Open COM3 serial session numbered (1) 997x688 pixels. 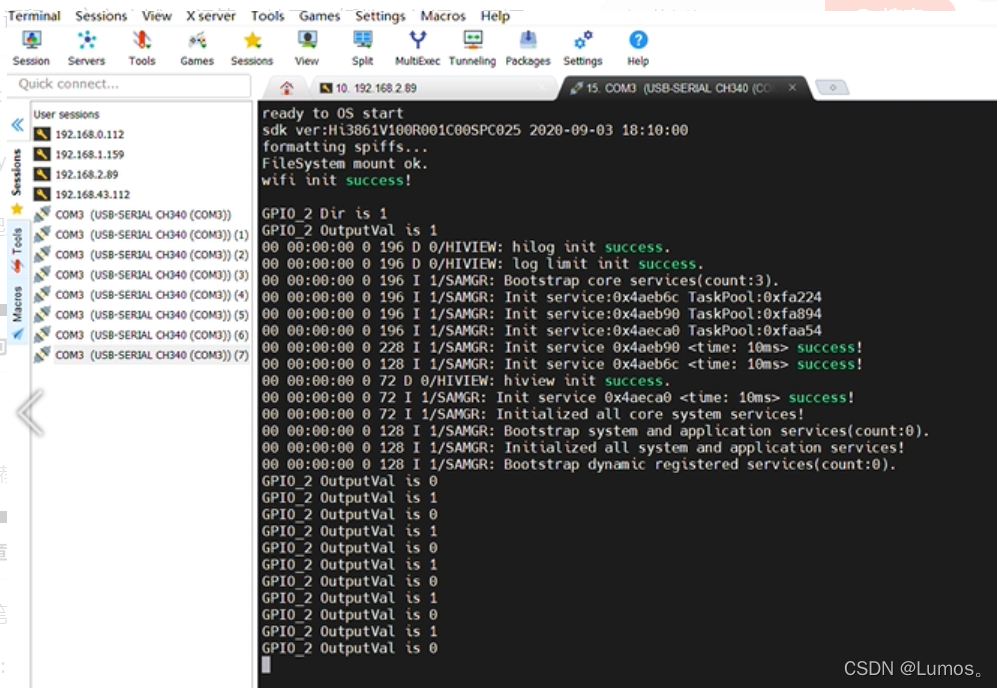pos(152,235)
